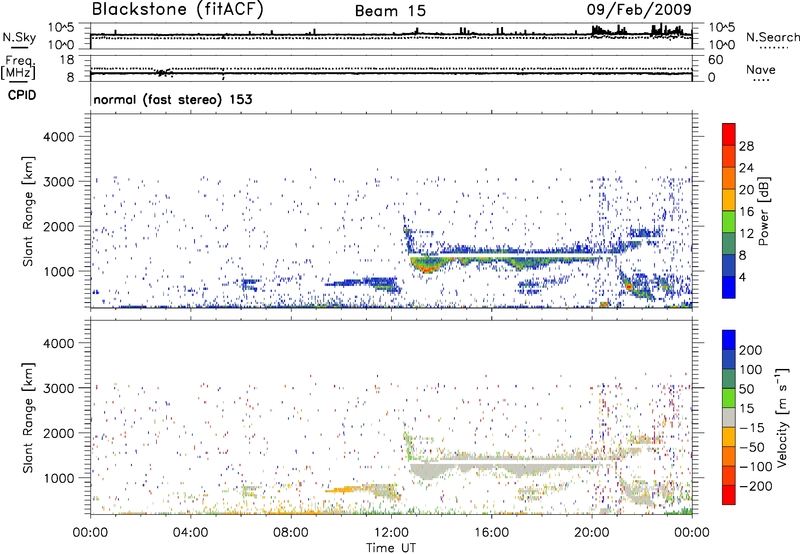Pick the light green segment of the Power color bar
The width and height of the screenshot is (800, 554).
[729, 221]
